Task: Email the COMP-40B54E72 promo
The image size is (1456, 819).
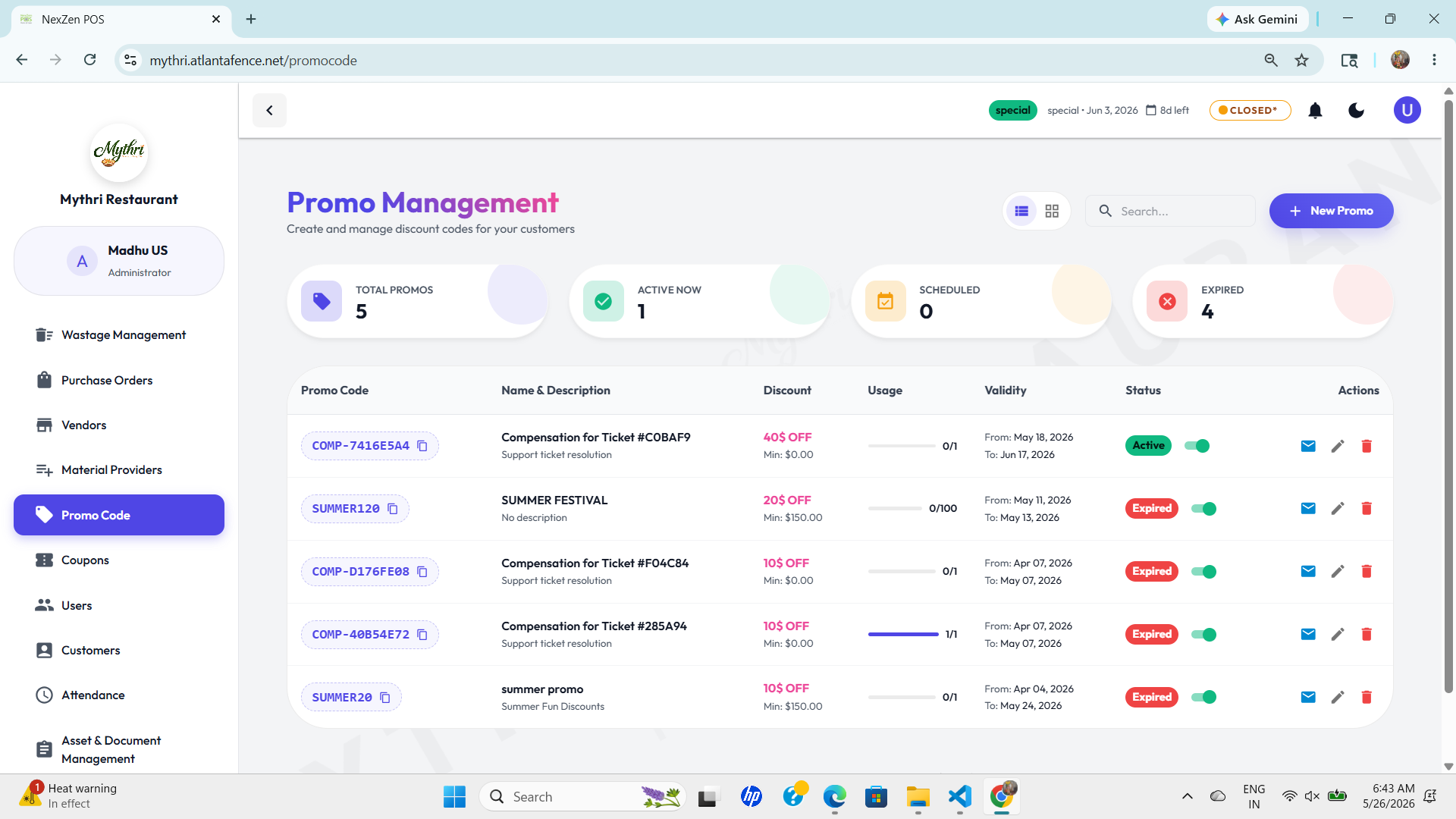Action: 1308,634
